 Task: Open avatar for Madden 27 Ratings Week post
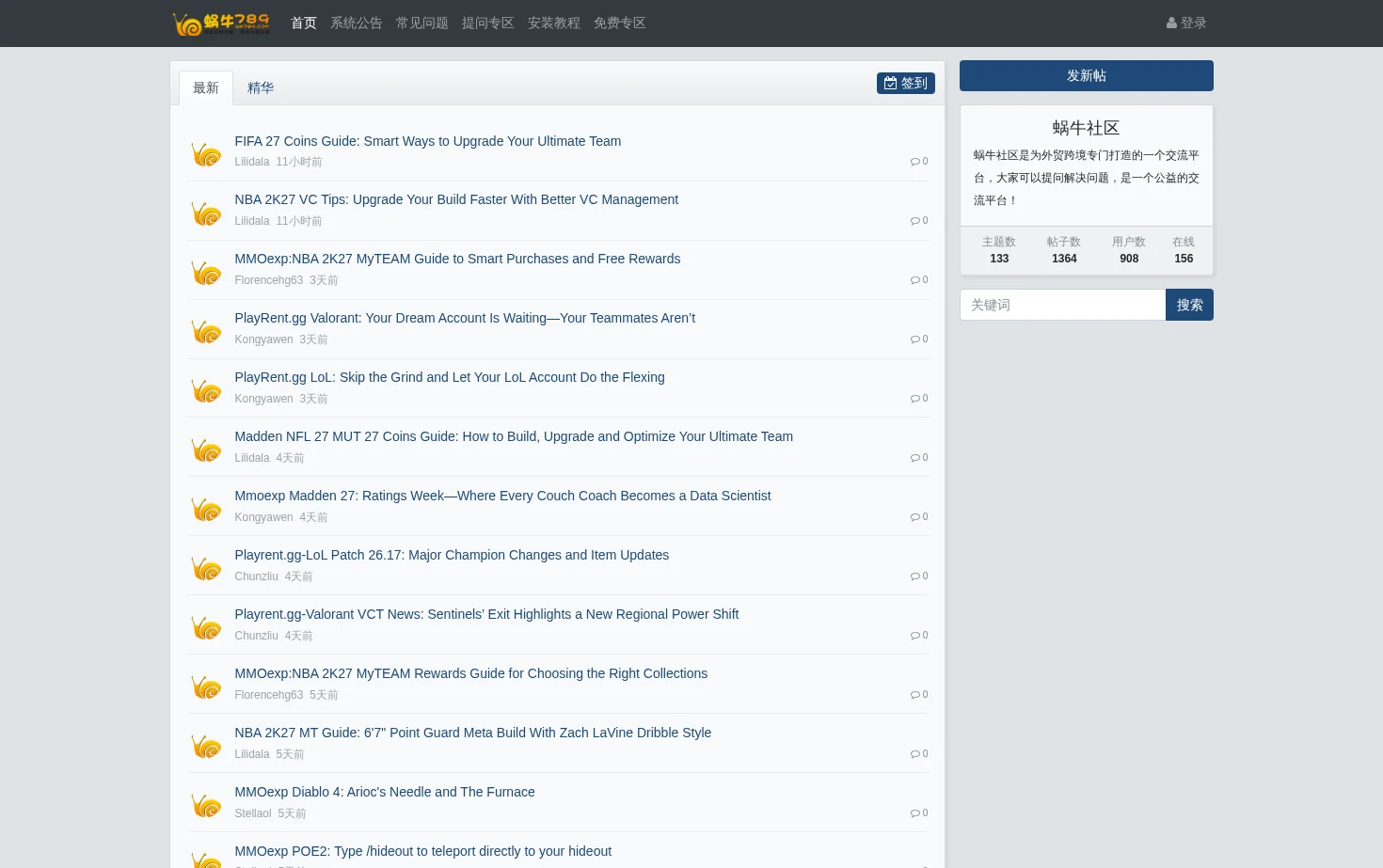point(206,509)
